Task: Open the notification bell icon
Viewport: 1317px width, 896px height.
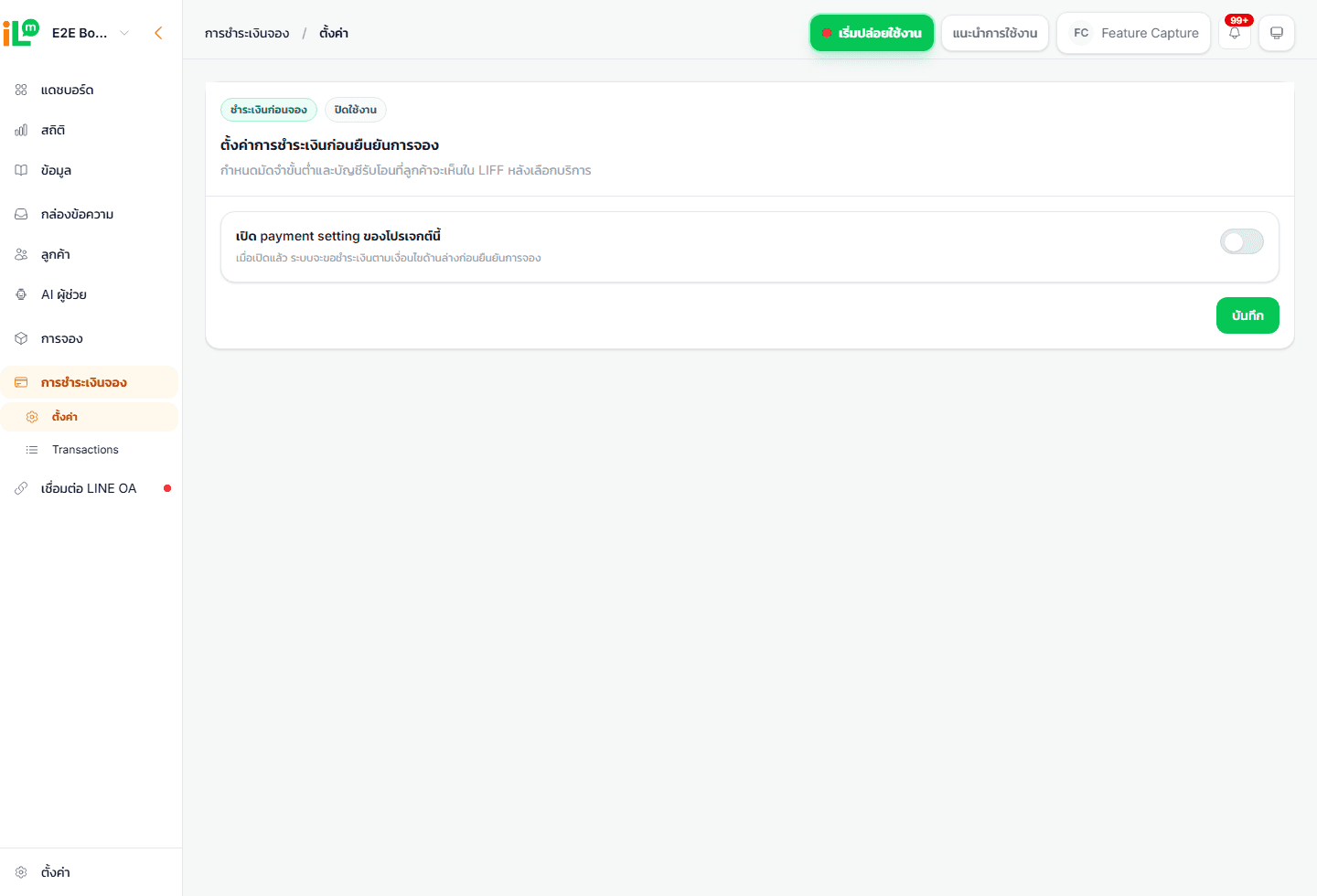Action: tap(1235, 33)
